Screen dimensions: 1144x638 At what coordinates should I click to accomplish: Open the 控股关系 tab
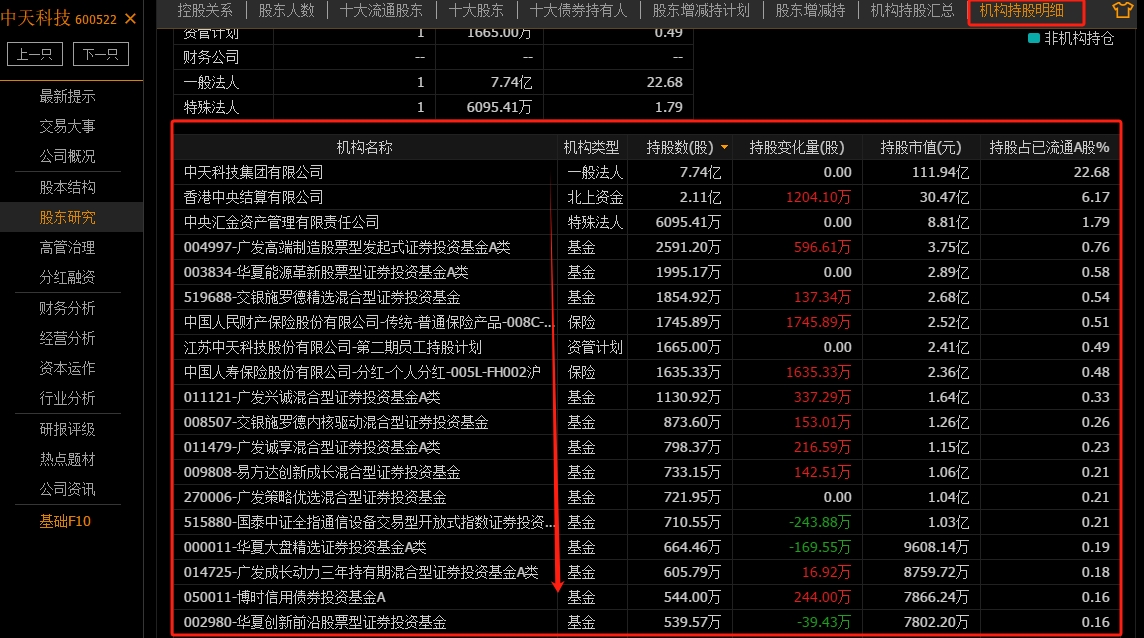(205, 10)
